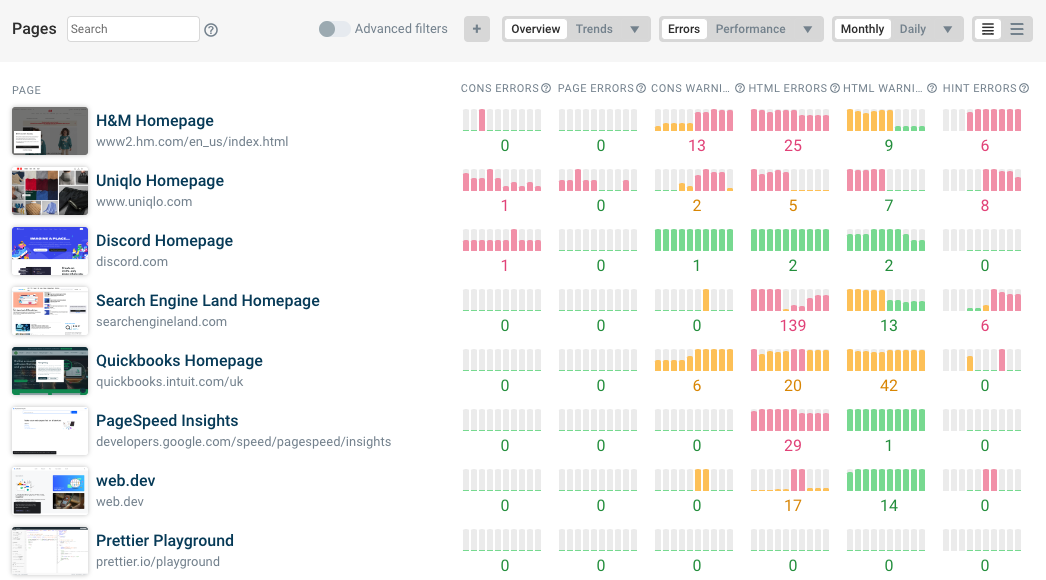Open the web.dev page title link
Viewport: 1046px width, 580px height.
click(125, 481)
